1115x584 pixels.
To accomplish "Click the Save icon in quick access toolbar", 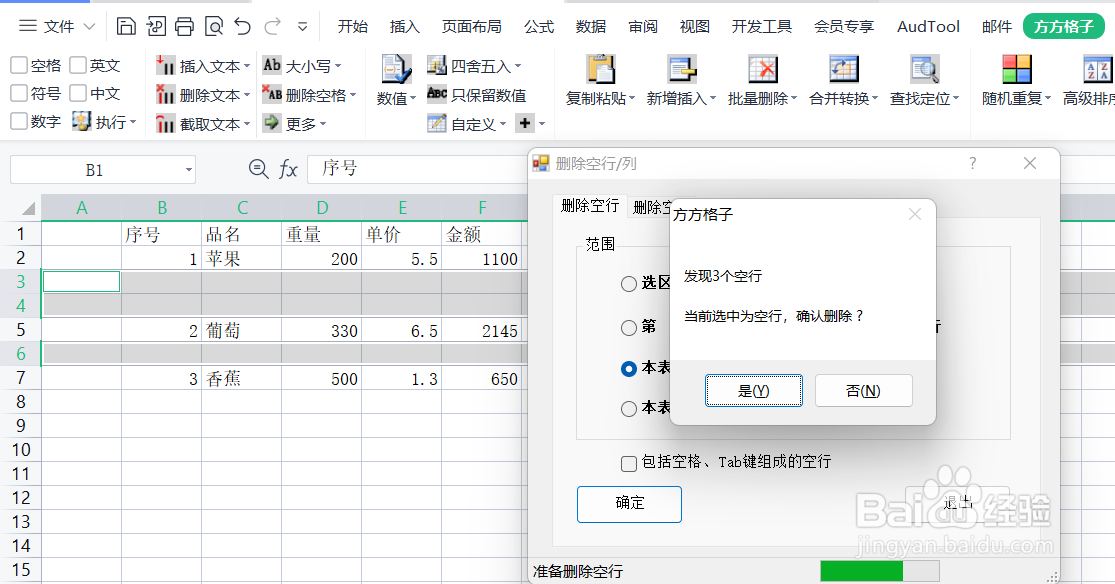I will pyautogui.click(x=126, y=26).
